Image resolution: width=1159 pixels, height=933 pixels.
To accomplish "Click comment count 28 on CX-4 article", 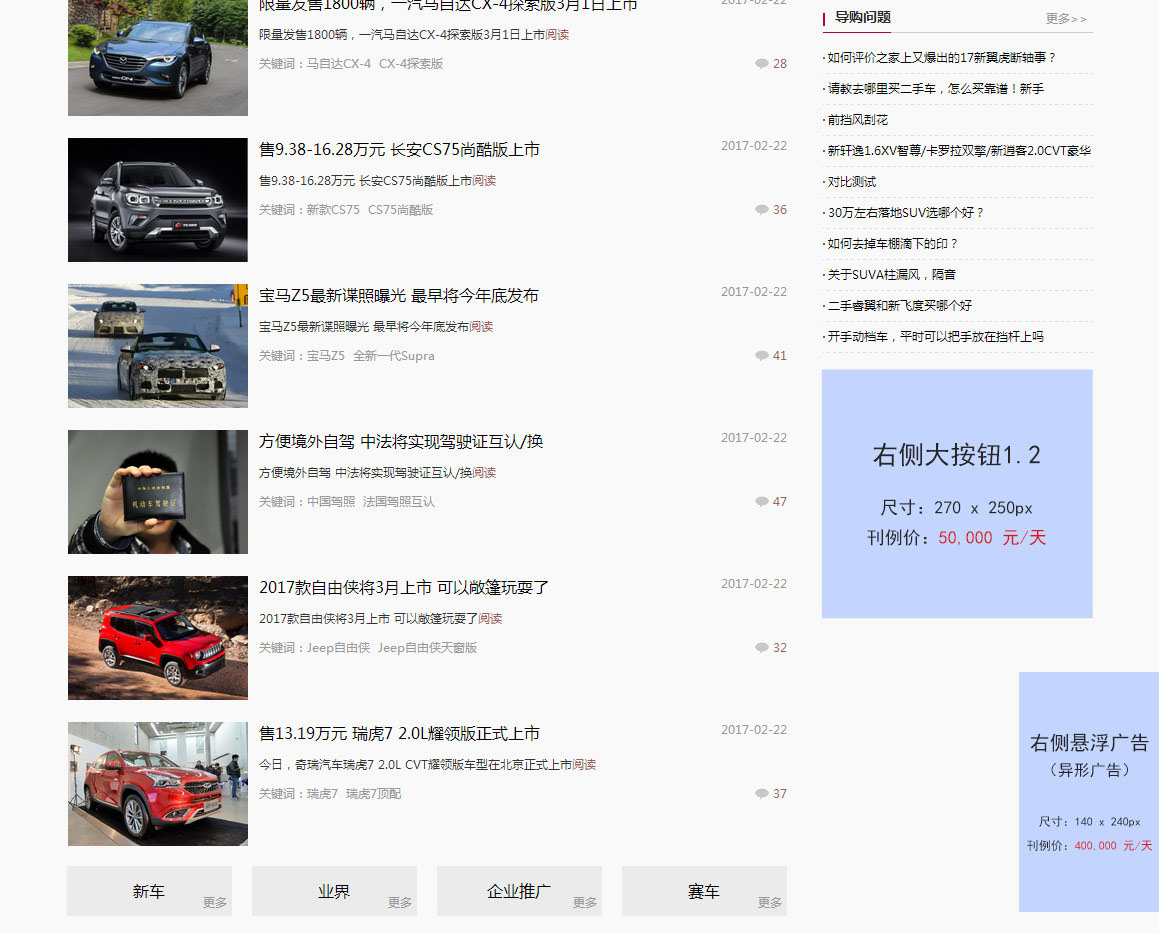I will (x=780, y=64).
